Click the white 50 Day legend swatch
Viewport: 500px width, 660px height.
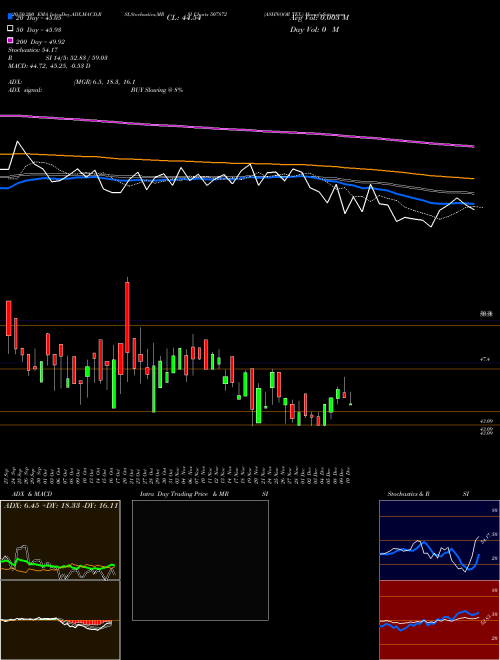10,29
